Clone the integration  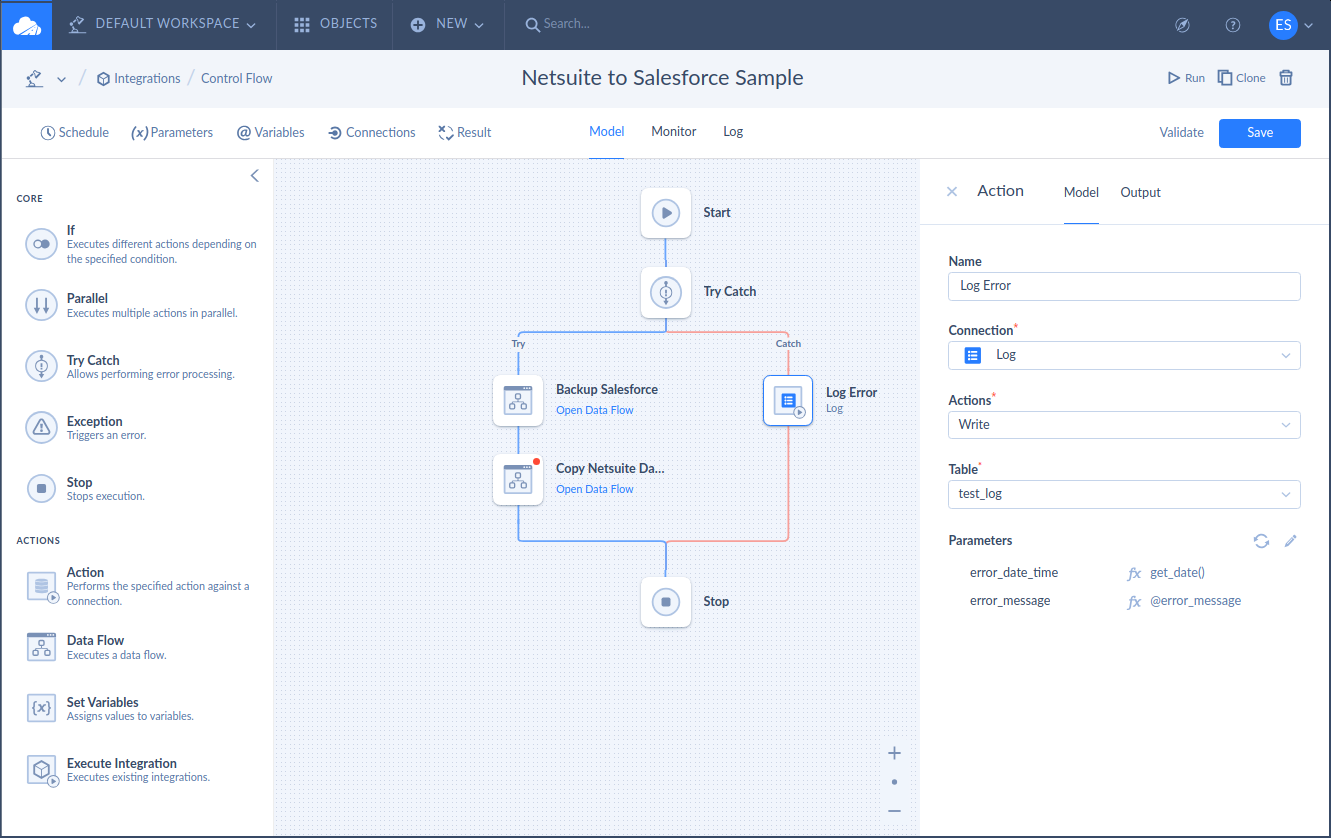tap(1241, 78)
